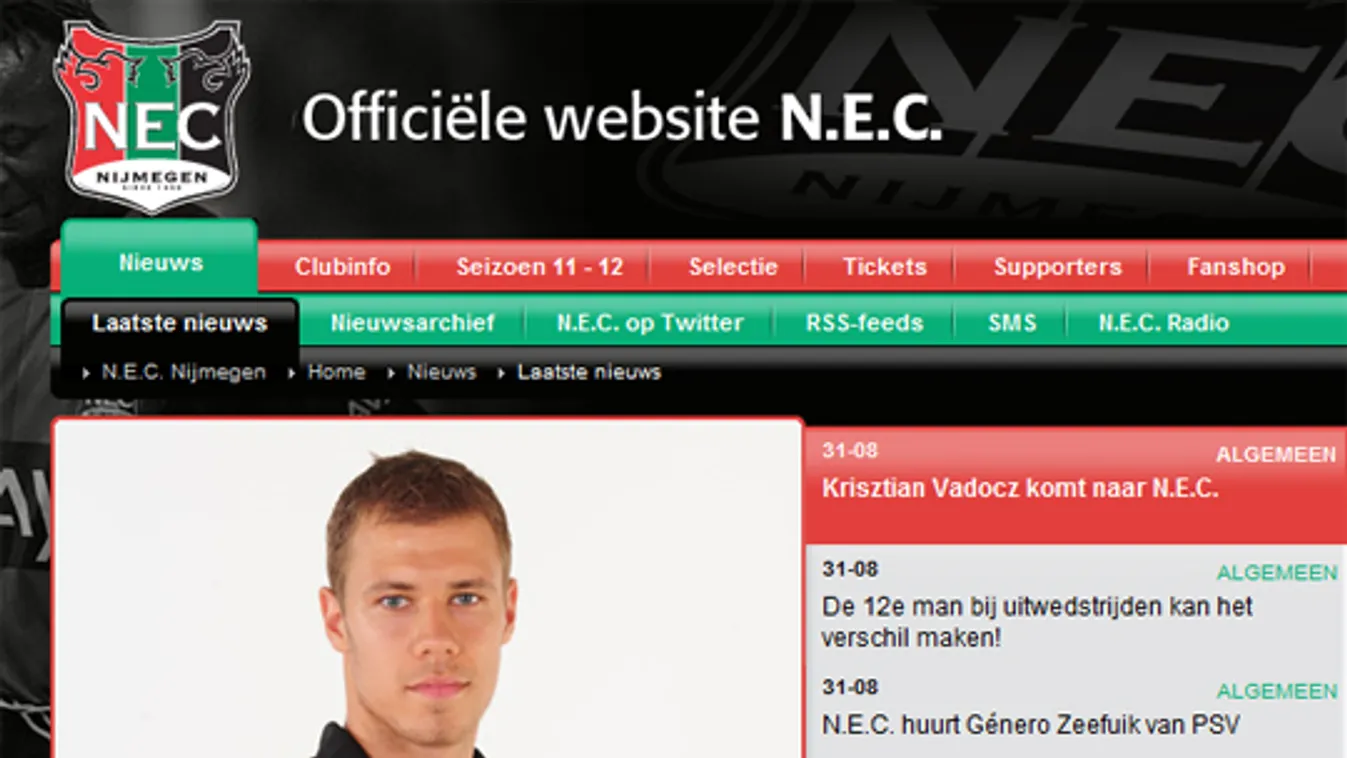The height and width of the screenshot is (758, 1347).
Task: Open Krisztian Vadocz komt naar N.E.C. headline
Action: (x=1020, y=488)
